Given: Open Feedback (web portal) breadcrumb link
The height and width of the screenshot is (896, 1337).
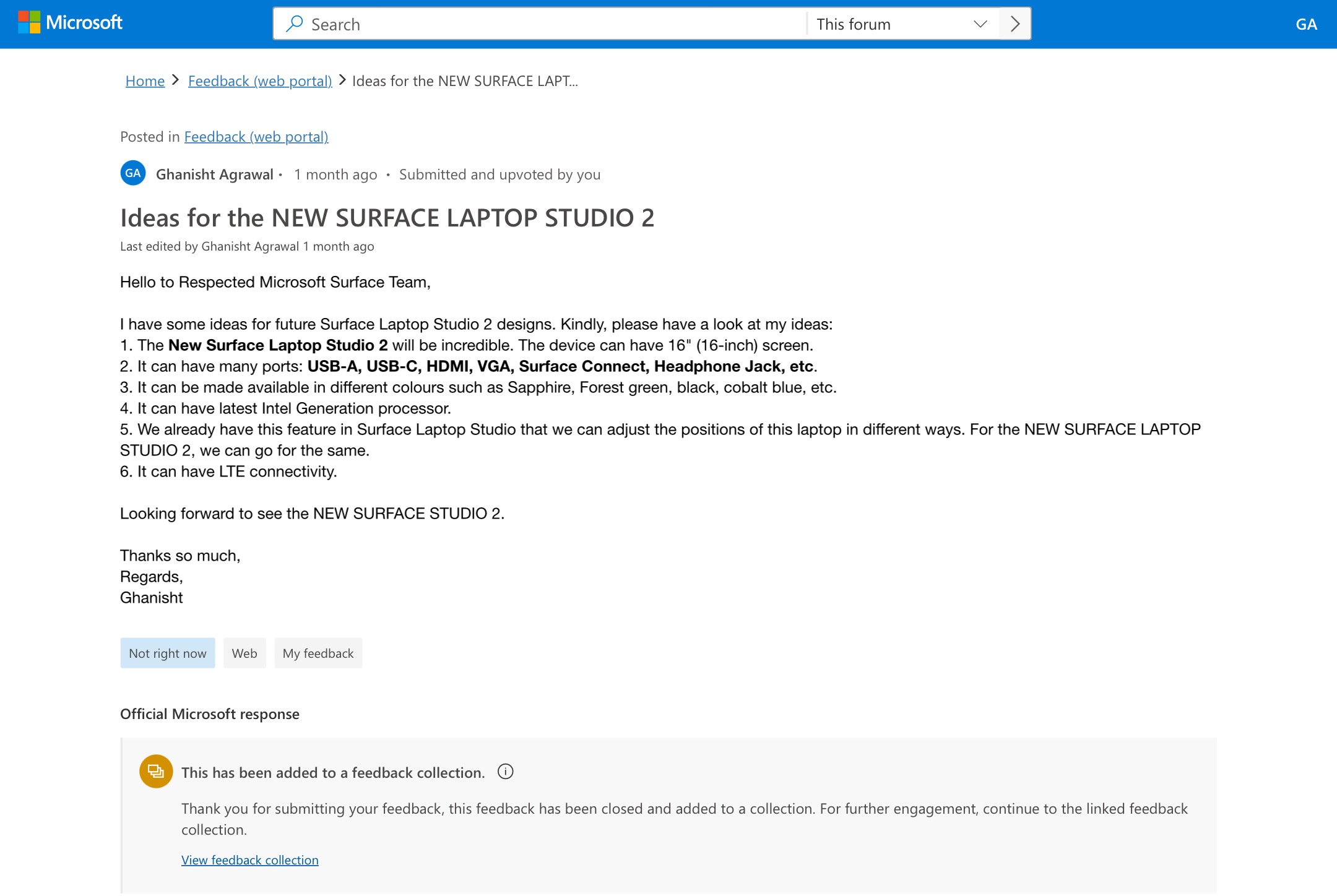Looking at the screenshot, I should pyautogui.click(x=260, y=81).
